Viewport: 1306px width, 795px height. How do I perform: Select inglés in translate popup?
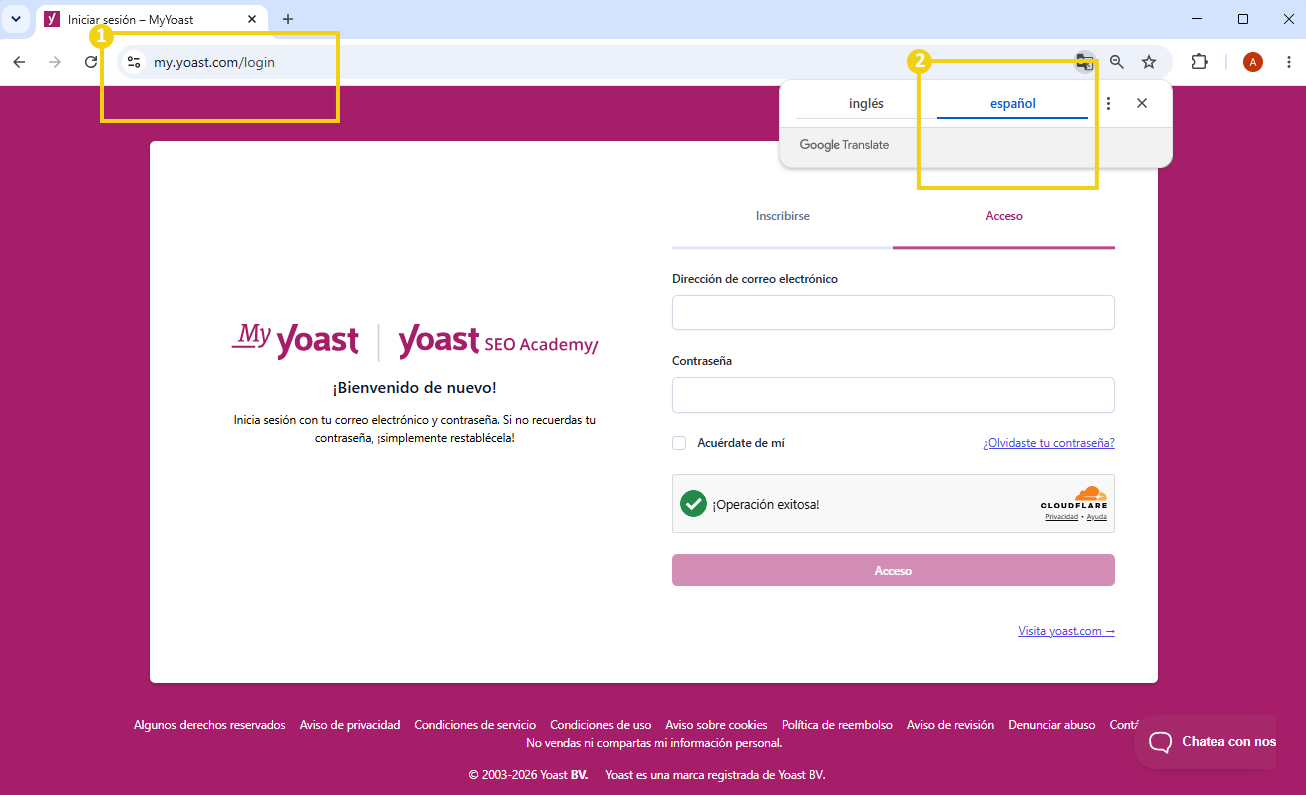(x=866, y=103)
